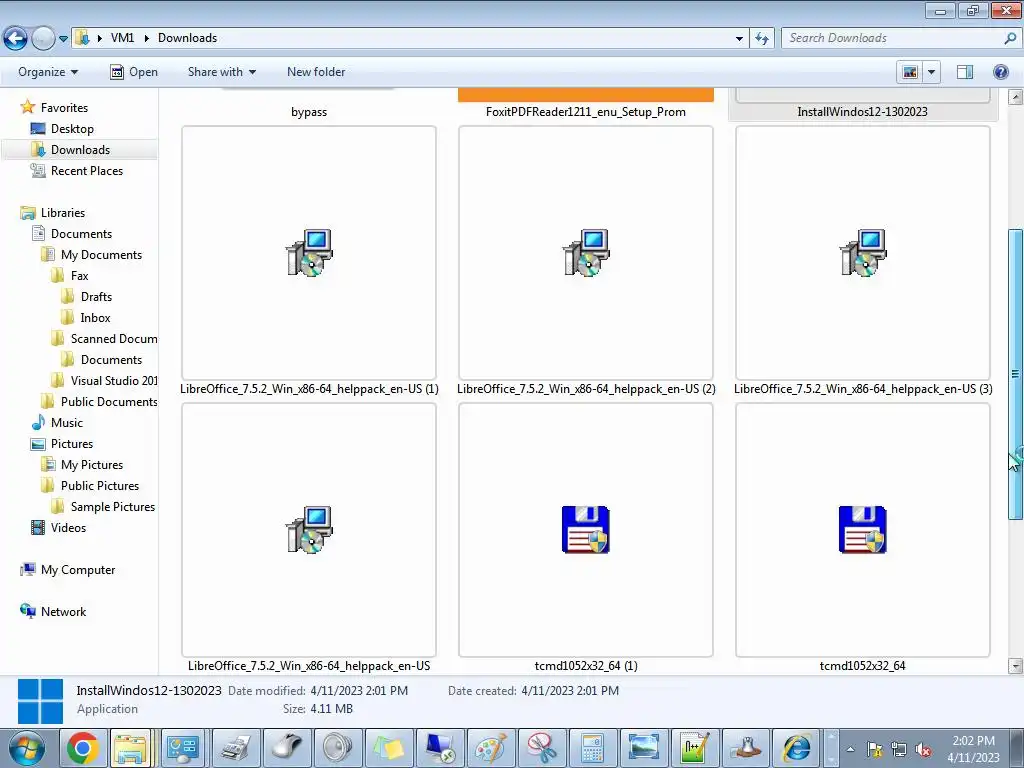The height and width of the screenshot is (768, 1024).
Task: Expand the address bar history dropdown
Action: (739, 38)
